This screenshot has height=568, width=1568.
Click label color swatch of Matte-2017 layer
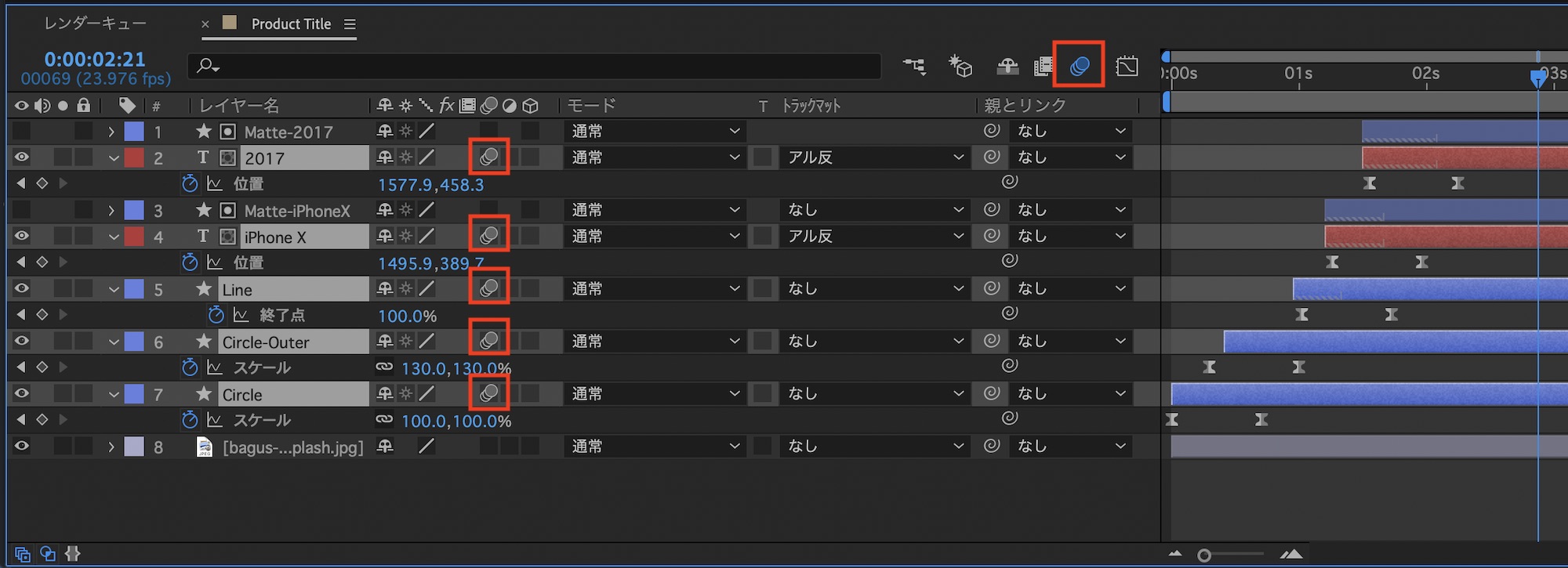[134, 132]
